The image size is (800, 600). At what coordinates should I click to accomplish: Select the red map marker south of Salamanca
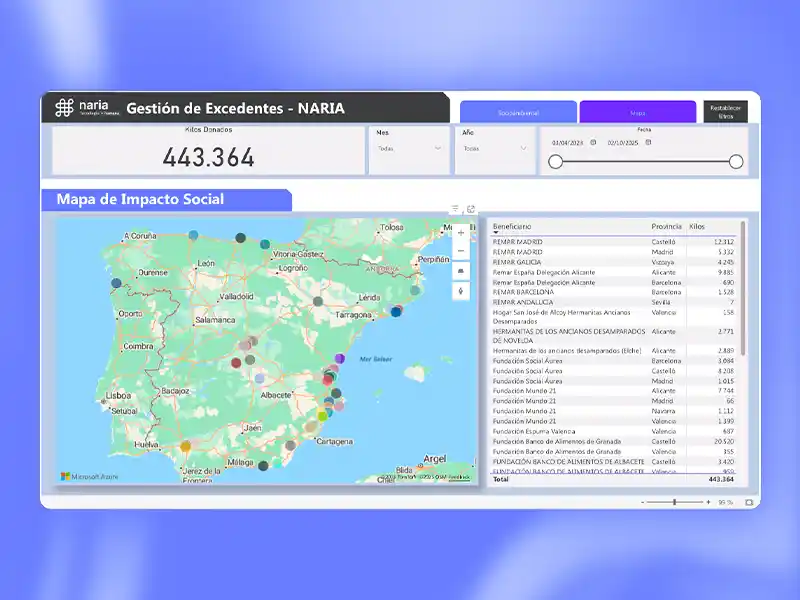coord(236,363)
